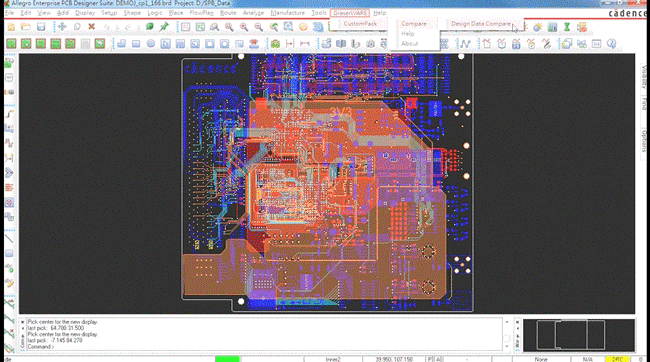The height and width of the screenshot is (362, 650).
Task: Open the Display menu
Action: tap(85, 13)
